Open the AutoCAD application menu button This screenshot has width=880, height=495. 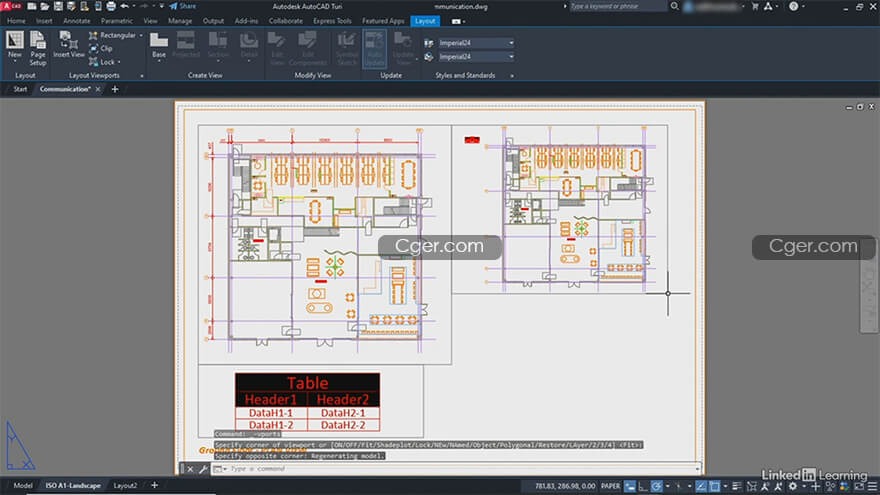[11, 6]
